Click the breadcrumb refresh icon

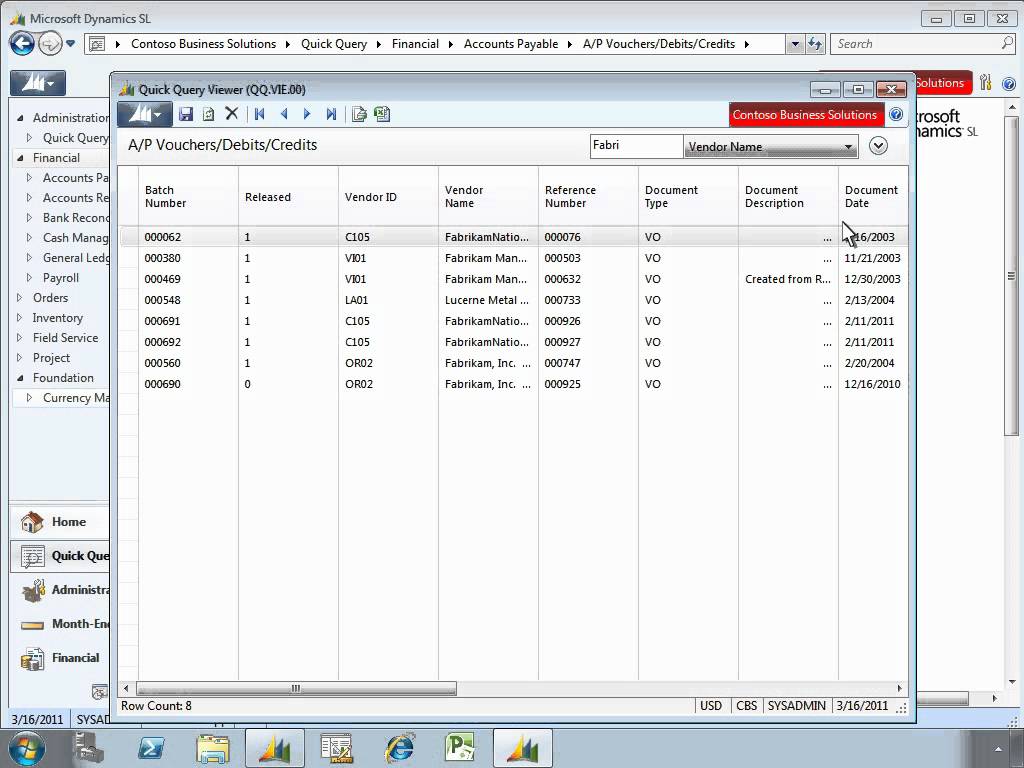[815, 44]
